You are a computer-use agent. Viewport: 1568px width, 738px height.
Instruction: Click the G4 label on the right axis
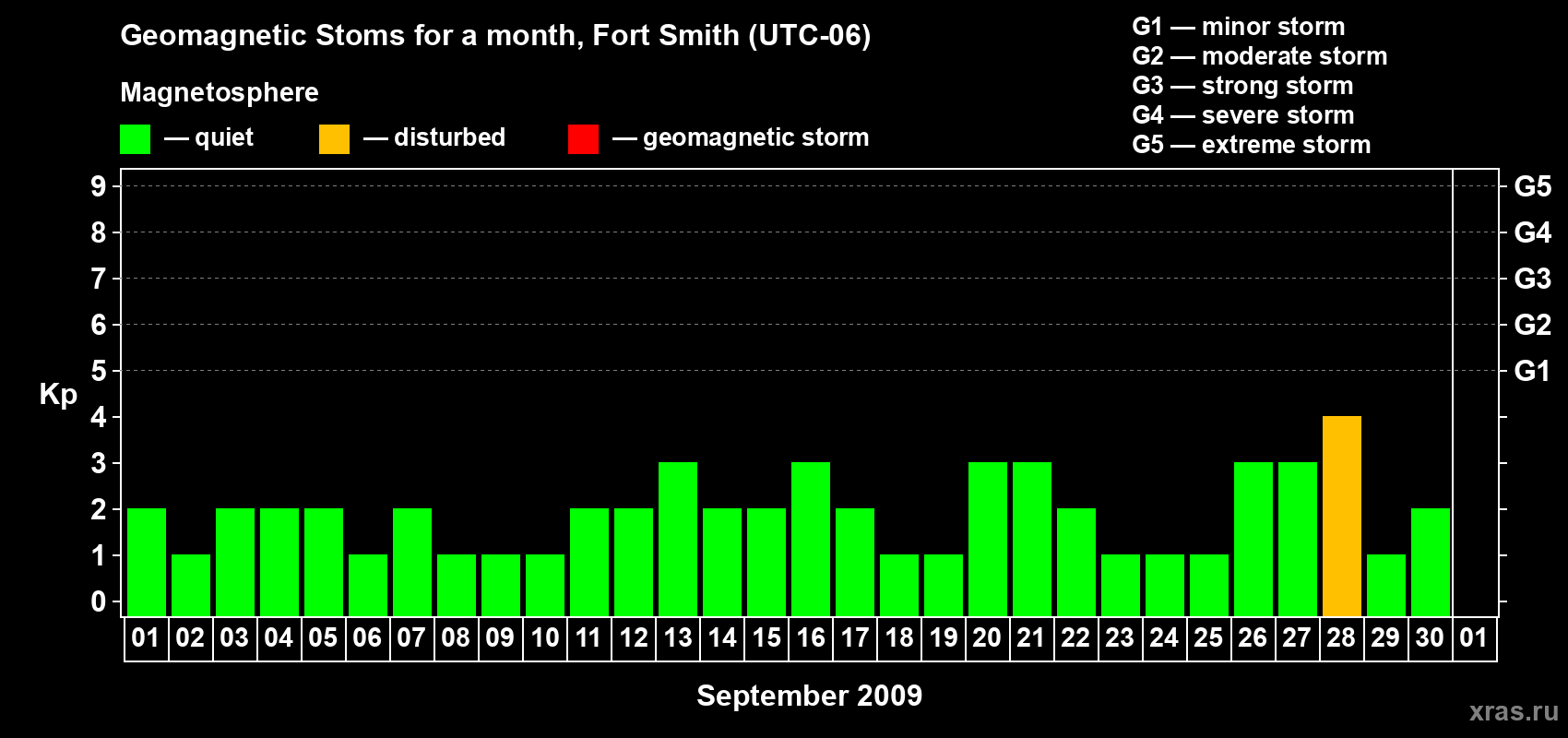pyautogui.click(x=1532, y=232)
